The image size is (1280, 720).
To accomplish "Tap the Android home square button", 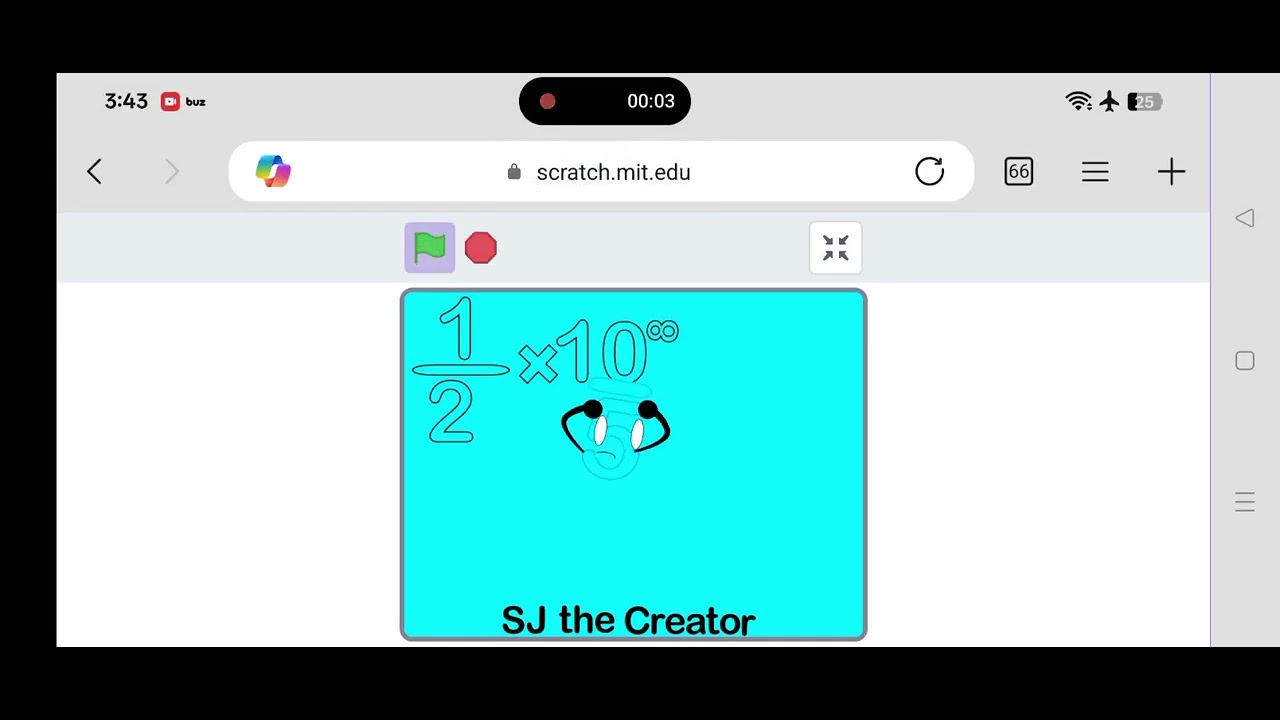I will (x=1245, y=361).
